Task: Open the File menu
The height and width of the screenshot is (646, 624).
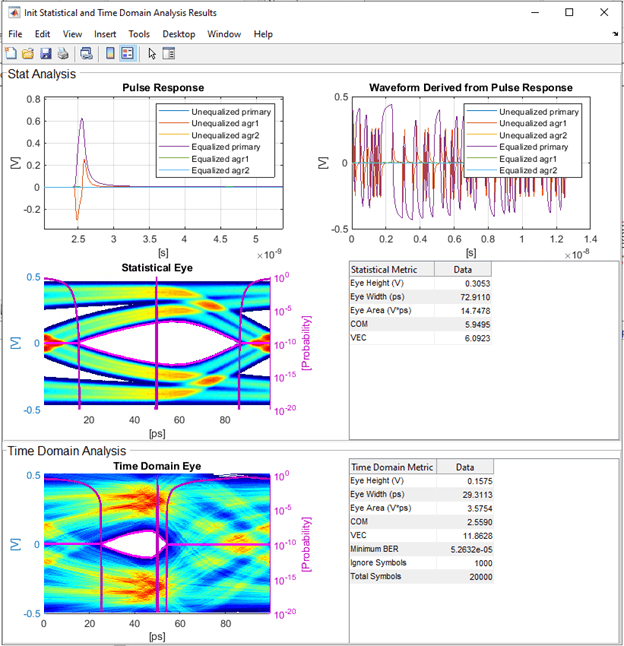Action: click(x=15, y=34)
